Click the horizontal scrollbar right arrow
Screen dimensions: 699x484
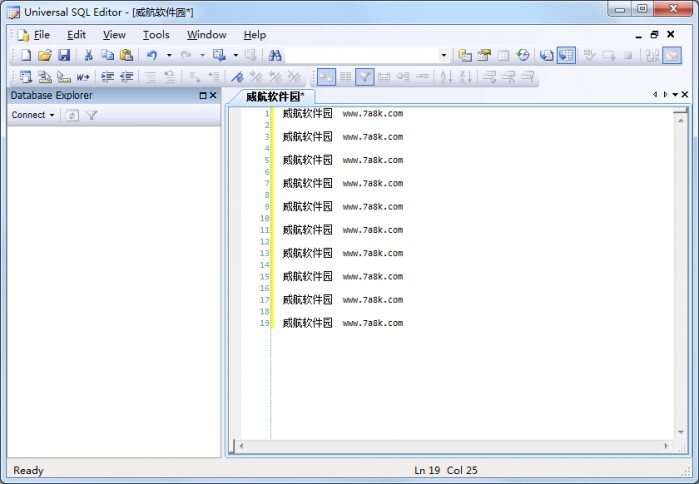click(x=666, y=446)
